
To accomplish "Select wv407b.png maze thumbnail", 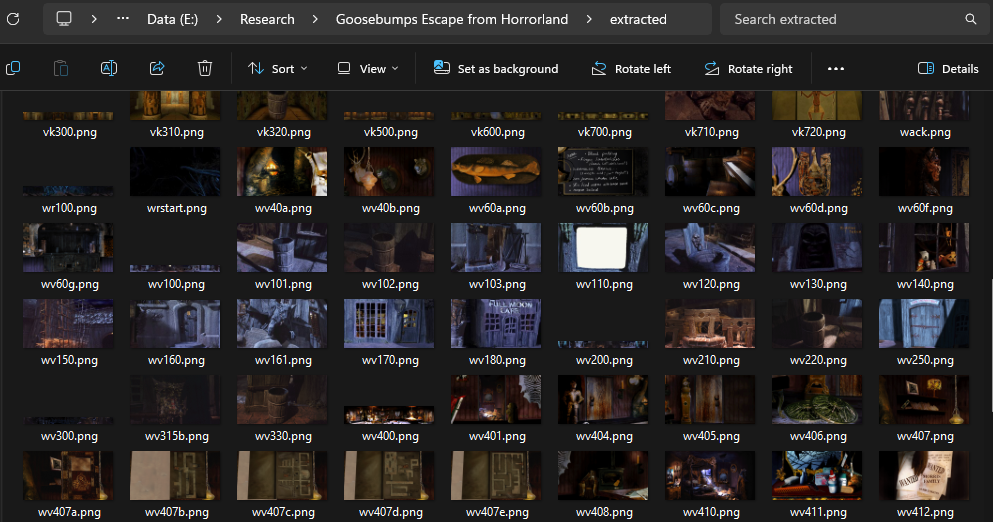I will coord(175,476).
